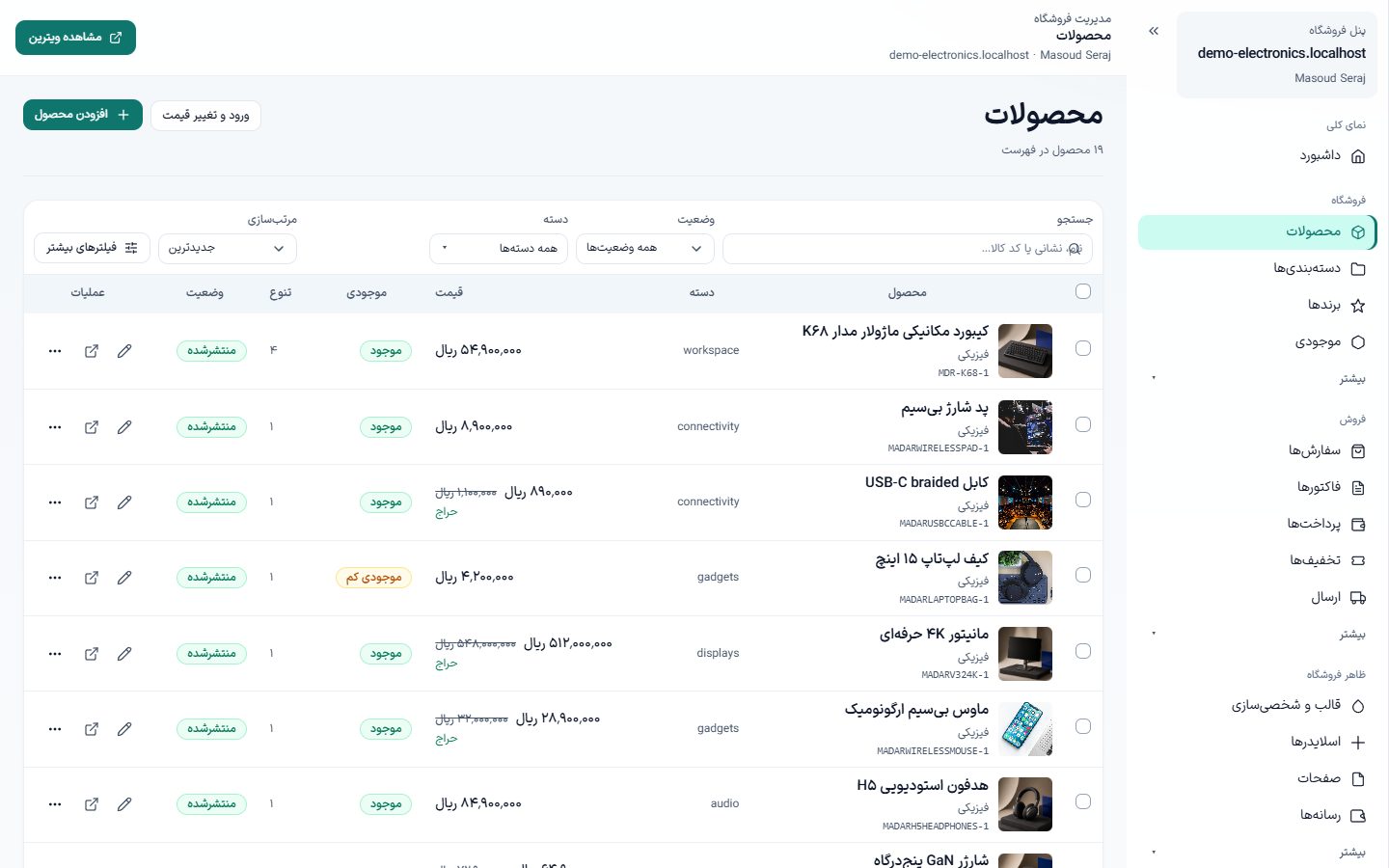Open external view for مانیتور ۴K حرفه‌ای
Screen dimensions: 1389x868
(x=92, y=654)
